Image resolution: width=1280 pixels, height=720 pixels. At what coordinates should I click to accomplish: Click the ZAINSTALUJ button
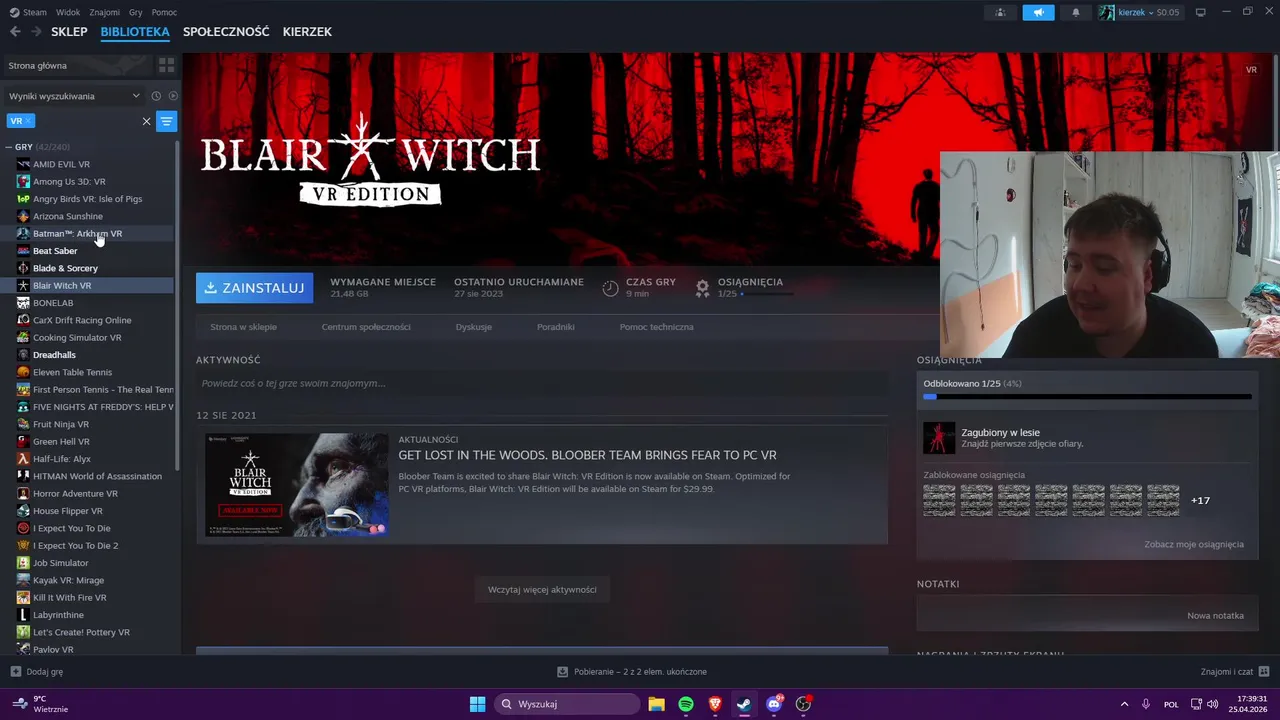coord(254,288)
